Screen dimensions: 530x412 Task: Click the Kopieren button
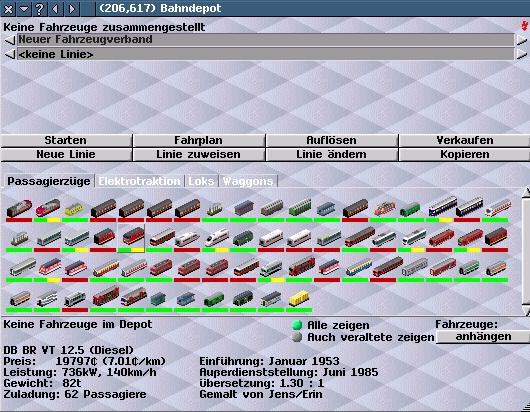pyautogui.click(x=464, y=154)
